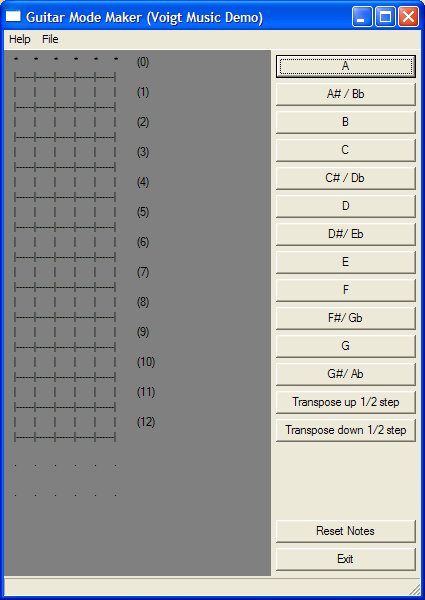Click the Exit button
Image resolution: width=425 pixels, height=600 pixels.
coord(345,559)
